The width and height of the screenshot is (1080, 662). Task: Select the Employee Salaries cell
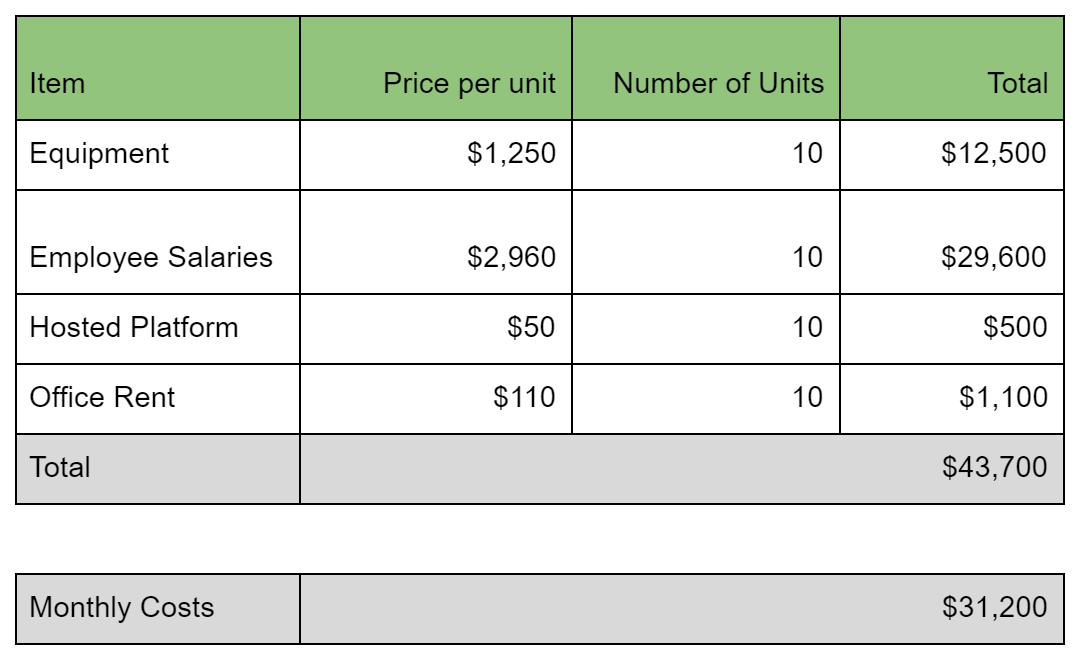pos(158,242)
